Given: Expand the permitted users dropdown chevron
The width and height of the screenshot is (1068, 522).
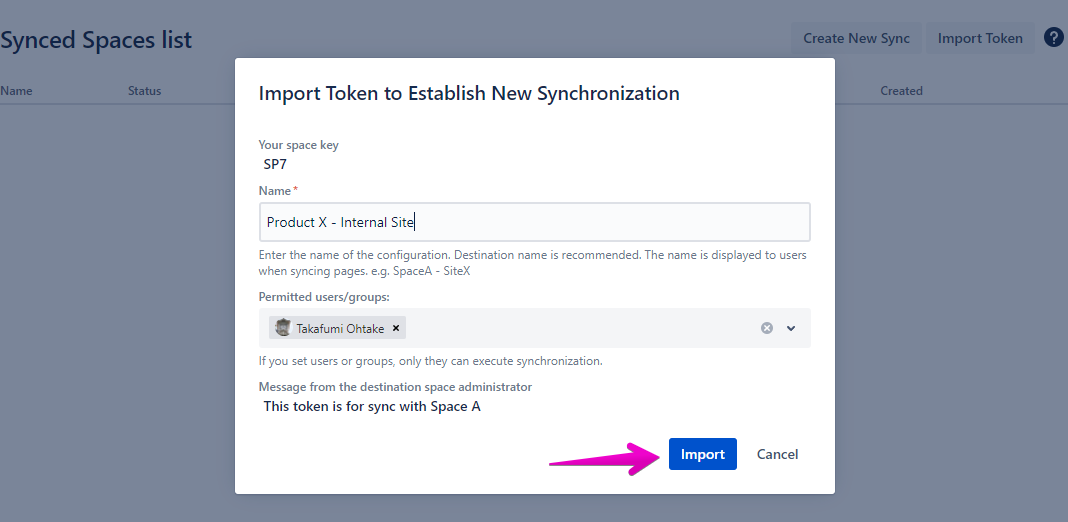Looking at the screenshot, I should pos(791,328).
